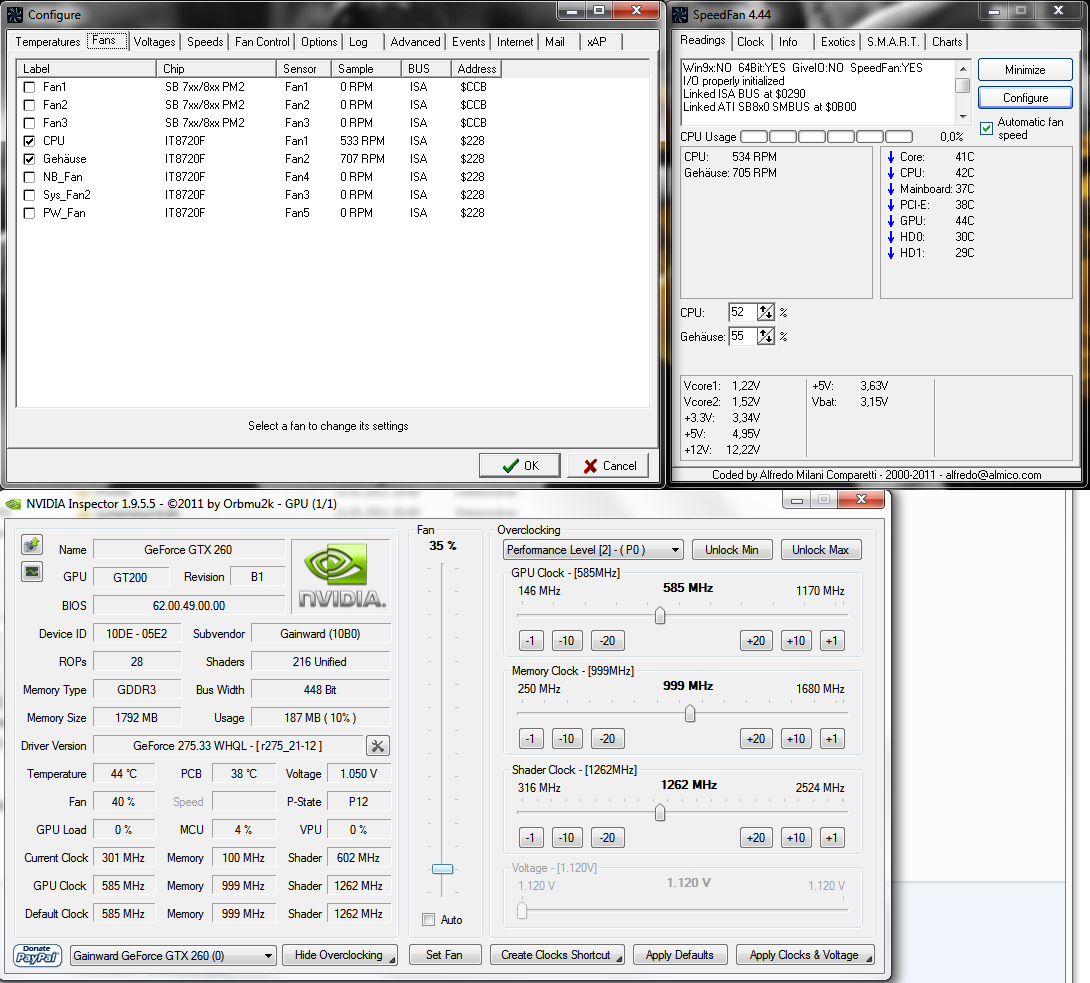
Task: Click the Shader Clock slider handle
Action: point(660,813)
